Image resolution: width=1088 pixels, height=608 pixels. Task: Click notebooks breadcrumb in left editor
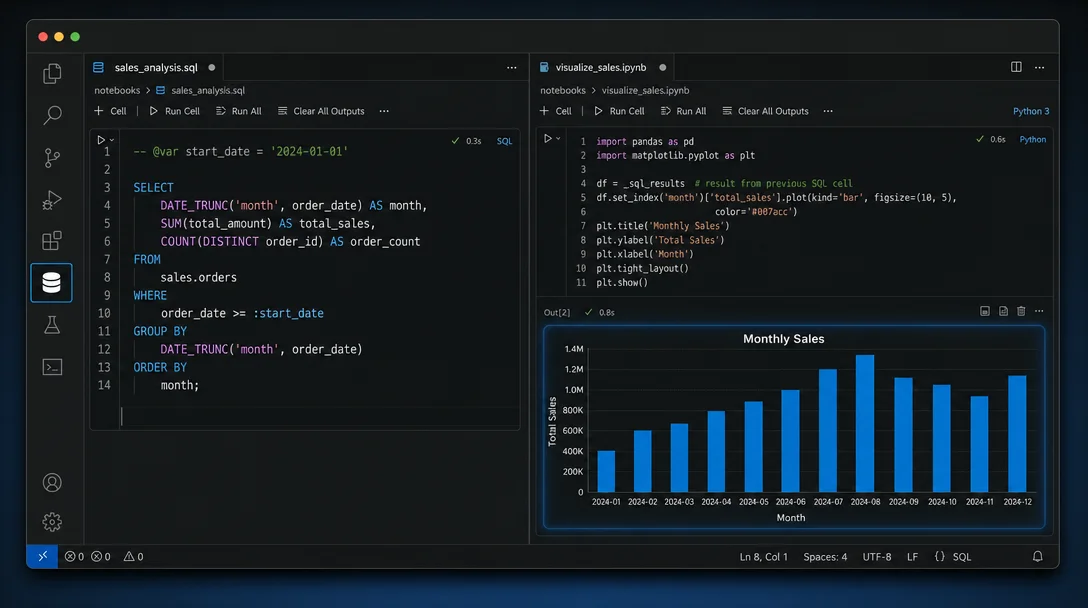tap(117, 90)
